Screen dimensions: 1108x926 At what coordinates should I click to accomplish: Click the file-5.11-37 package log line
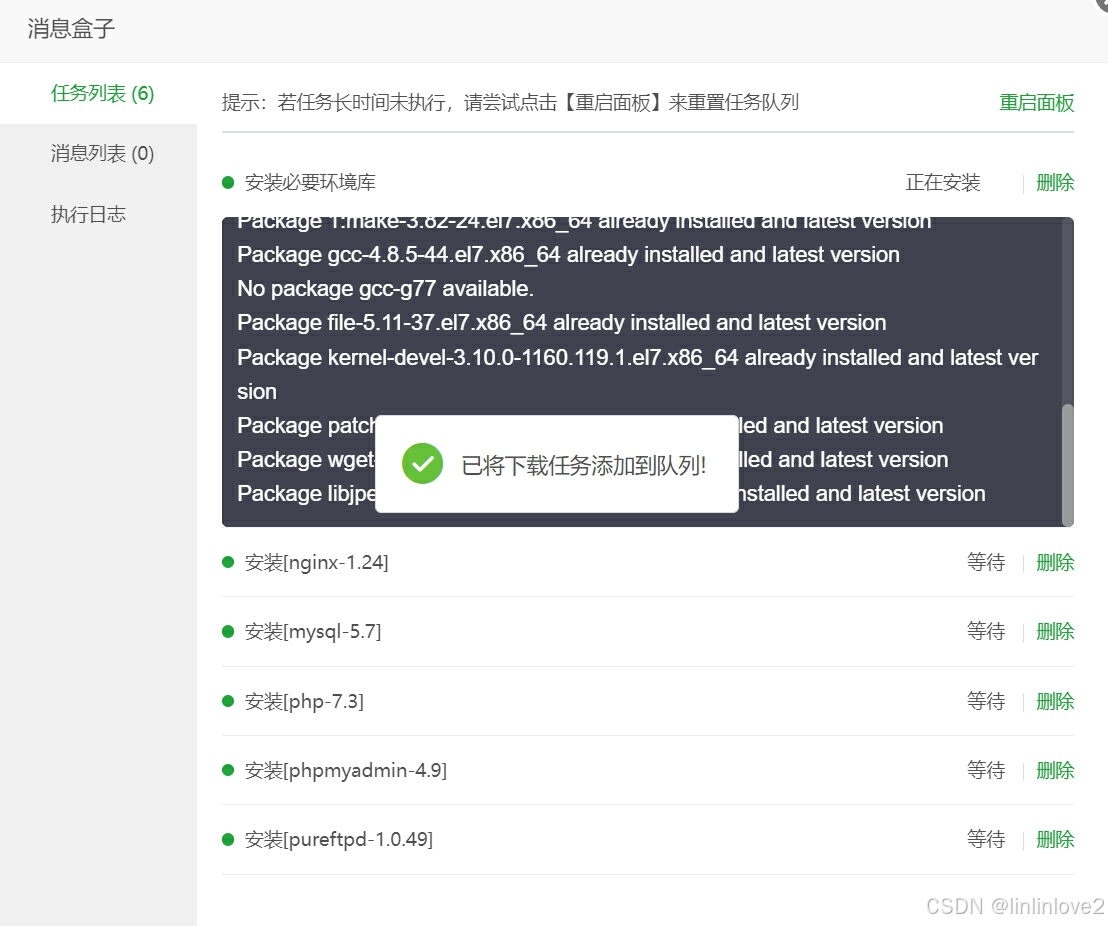[562, 322]
